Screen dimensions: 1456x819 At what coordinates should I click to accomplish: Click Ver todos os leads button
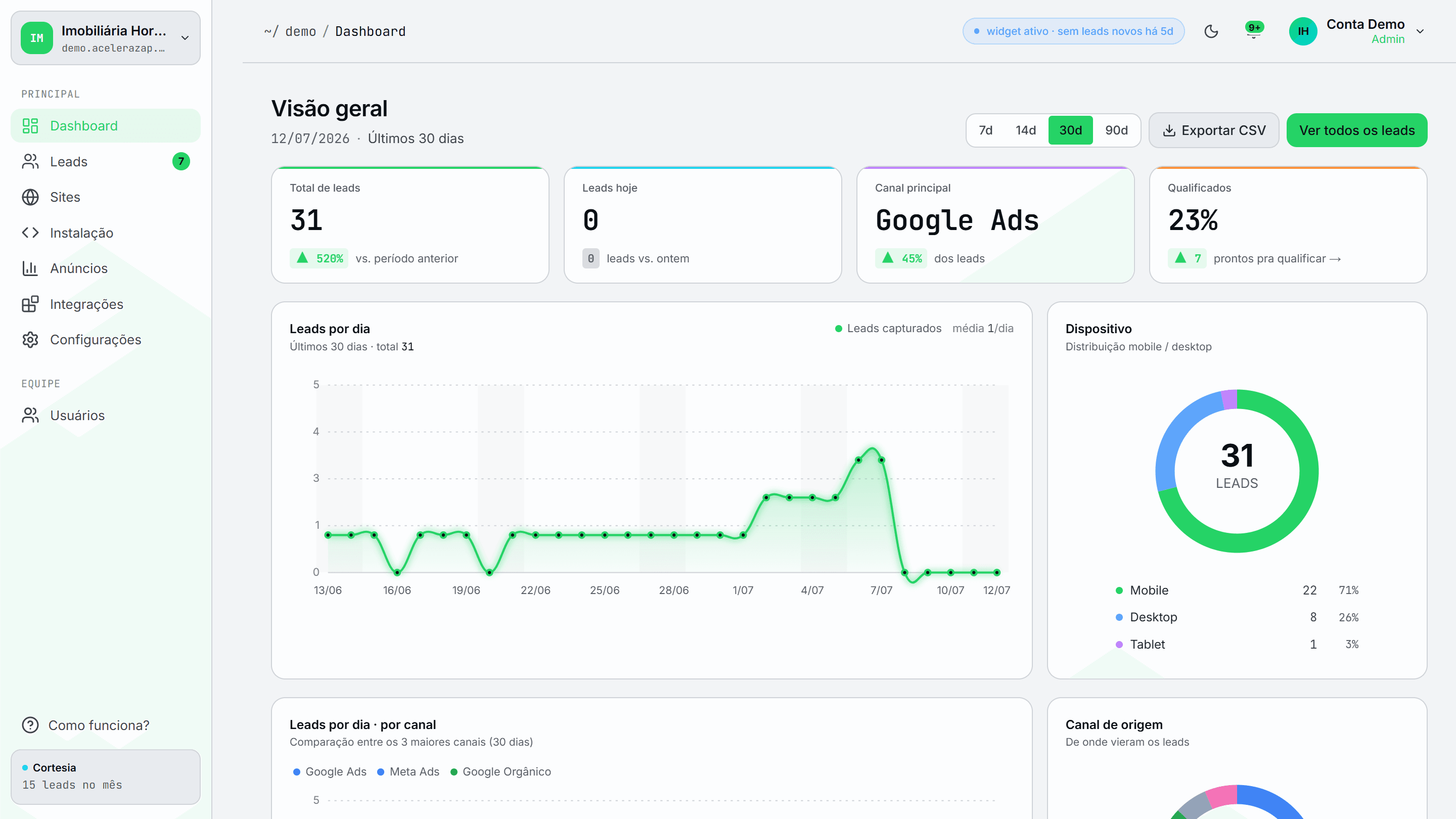pyautogui.click(x=1356, y=130)
